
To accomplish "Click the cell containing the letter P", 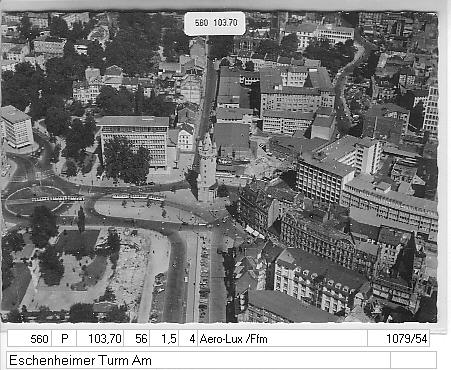I will (64, 339).
